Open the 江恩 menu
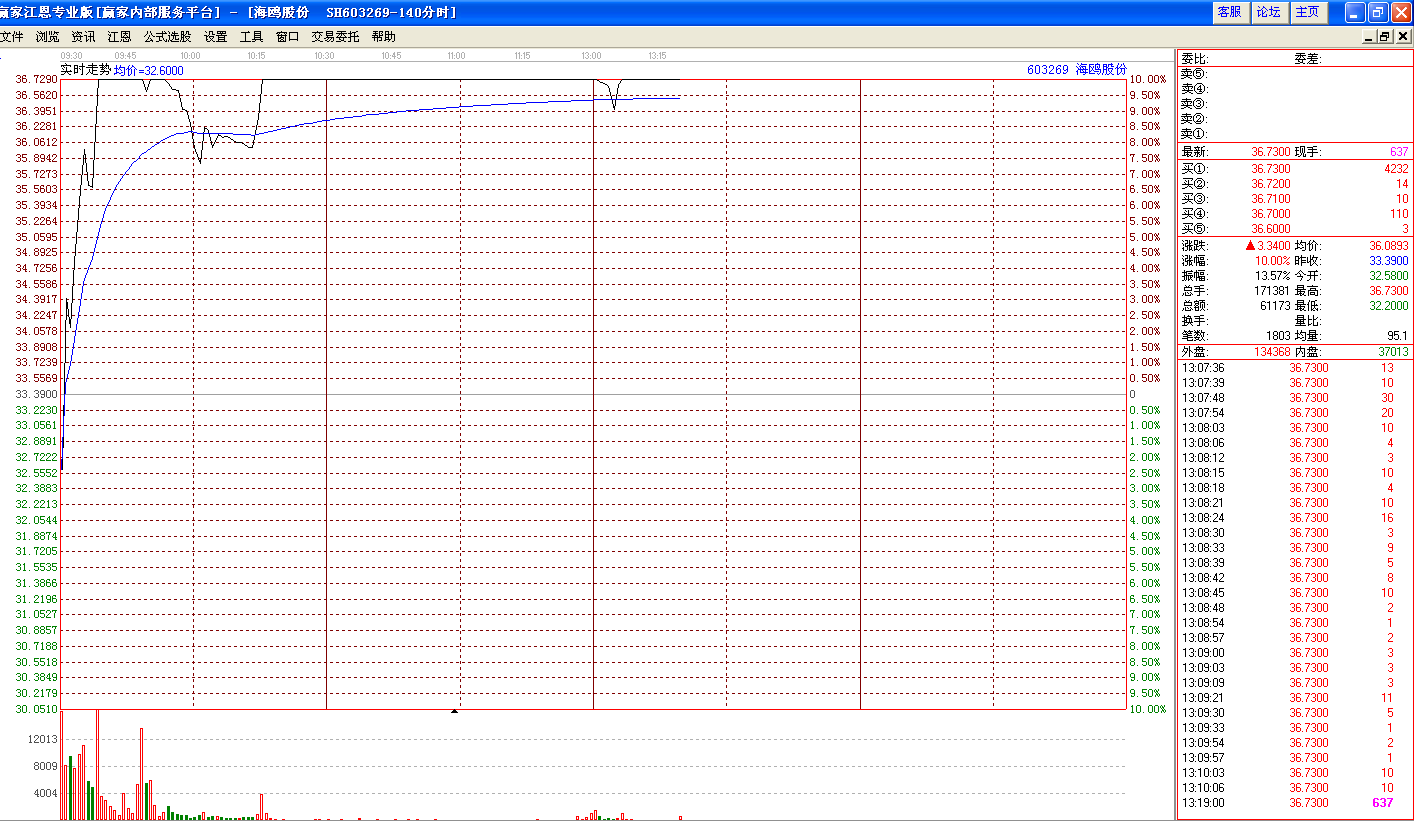This screenshot has height=821, width=1414. click(119, 37)
